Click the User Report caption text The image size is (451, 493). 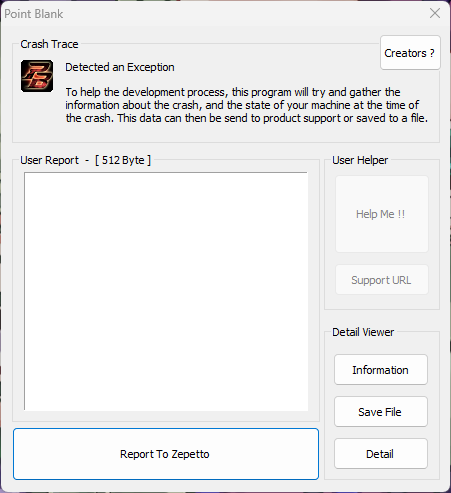49,160
